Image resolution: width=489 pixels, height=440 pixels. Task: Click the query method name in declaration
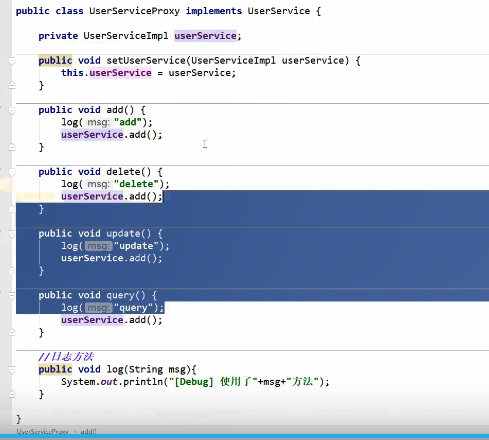[x=120, y=295]
